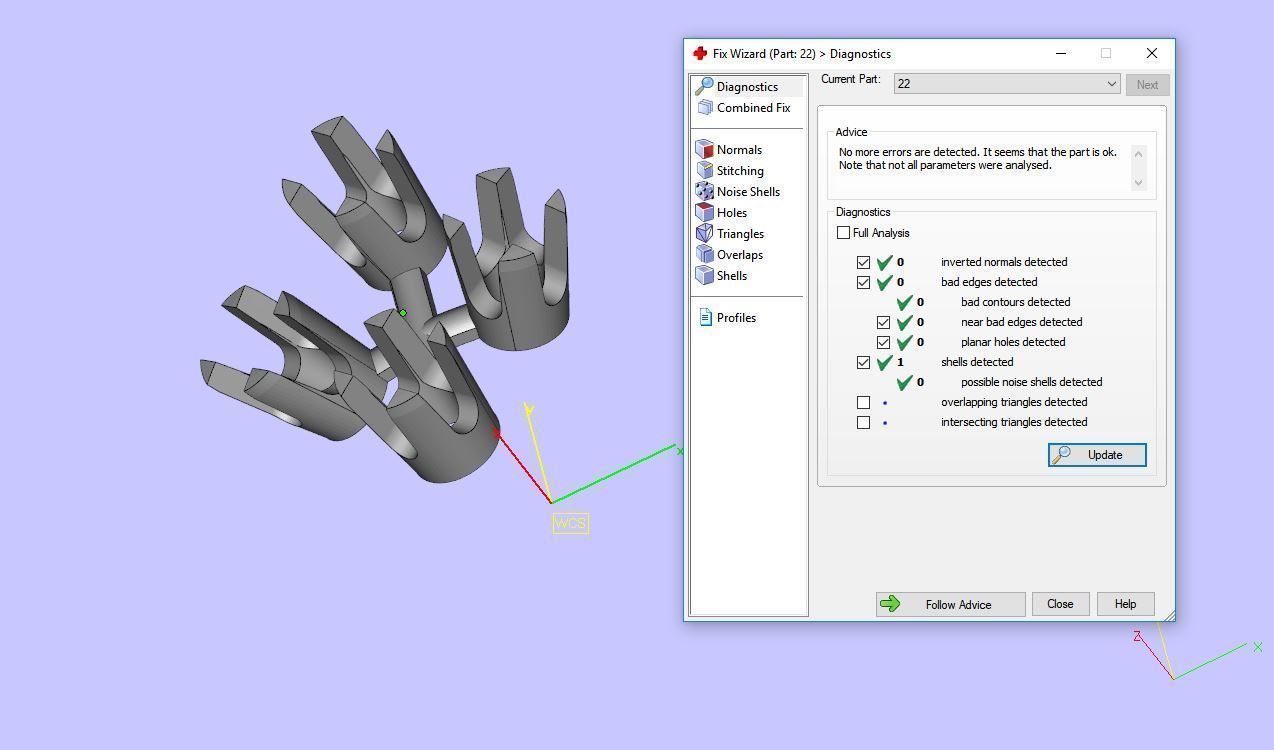The height and width of the screenshot is (750, 1274).
Task: Click the red cross Fix Wizard title icon
Action: (700, 53)
